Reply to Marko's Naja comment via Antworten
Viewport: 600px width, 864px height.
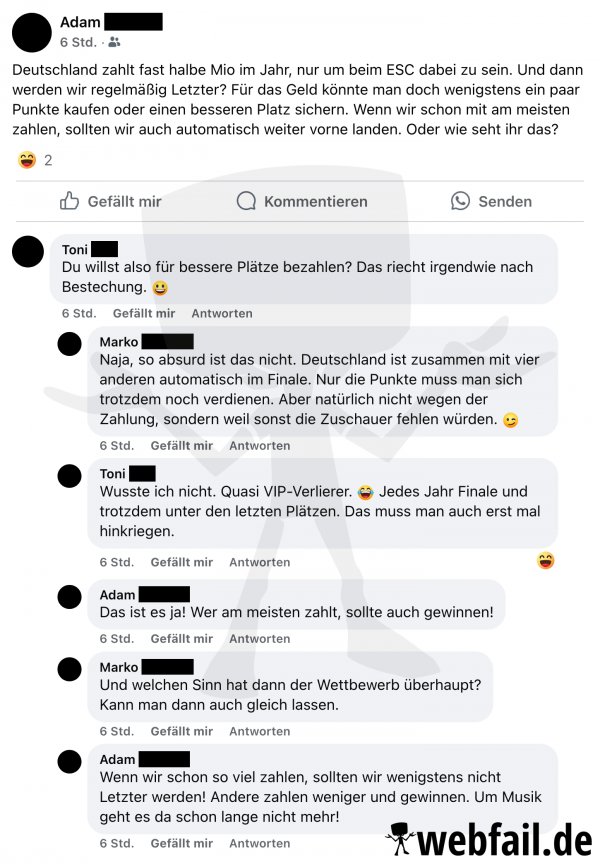click(x=260, y=446)
